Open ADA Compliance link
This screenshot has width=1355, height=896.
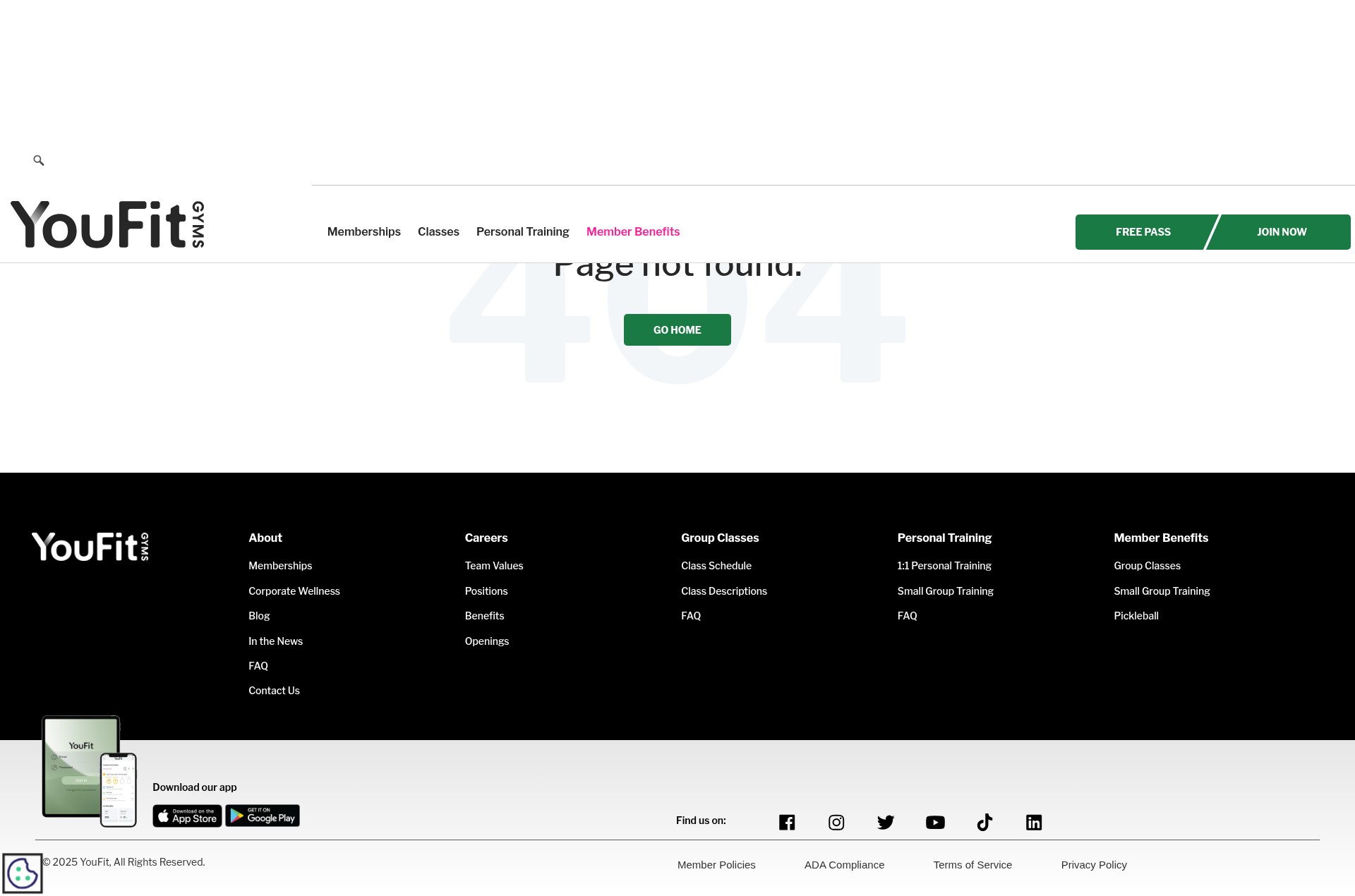pyautogui.click(x=844, y=865)
